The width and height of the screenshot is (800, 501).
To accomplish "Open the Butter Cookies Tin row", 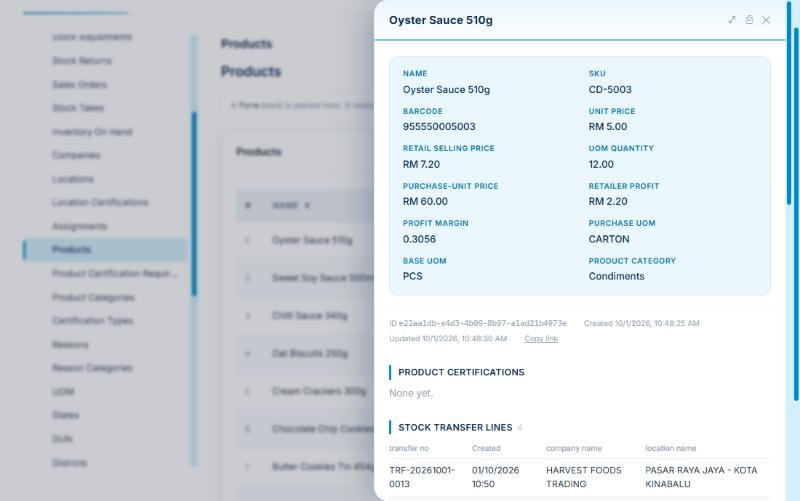I will [305, 467].
